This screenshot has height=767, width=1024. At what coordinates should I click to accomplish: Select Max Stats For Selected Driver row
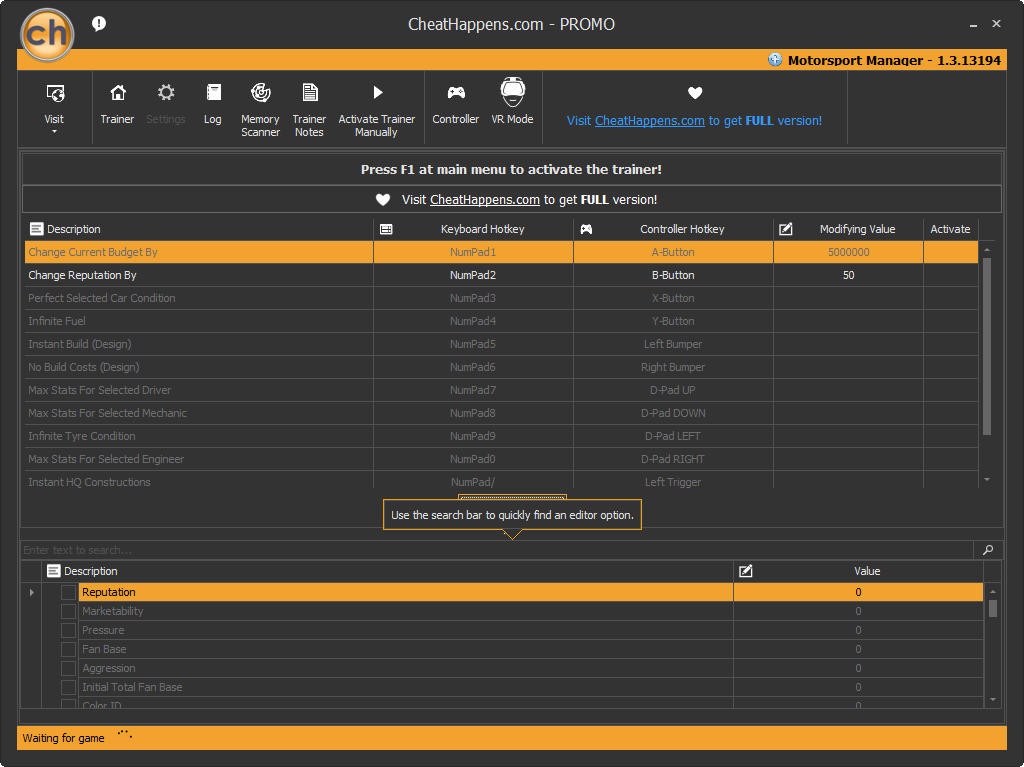[501, 390]
